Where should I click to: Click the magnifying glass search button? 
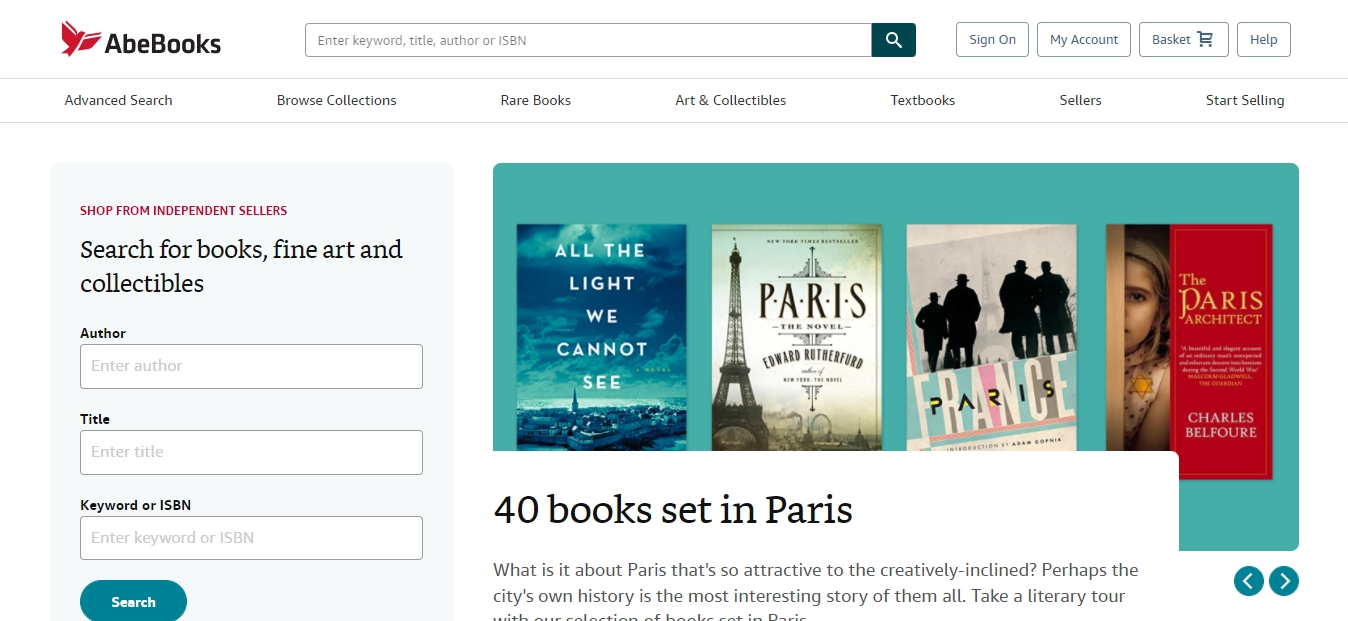pos(894,40)
